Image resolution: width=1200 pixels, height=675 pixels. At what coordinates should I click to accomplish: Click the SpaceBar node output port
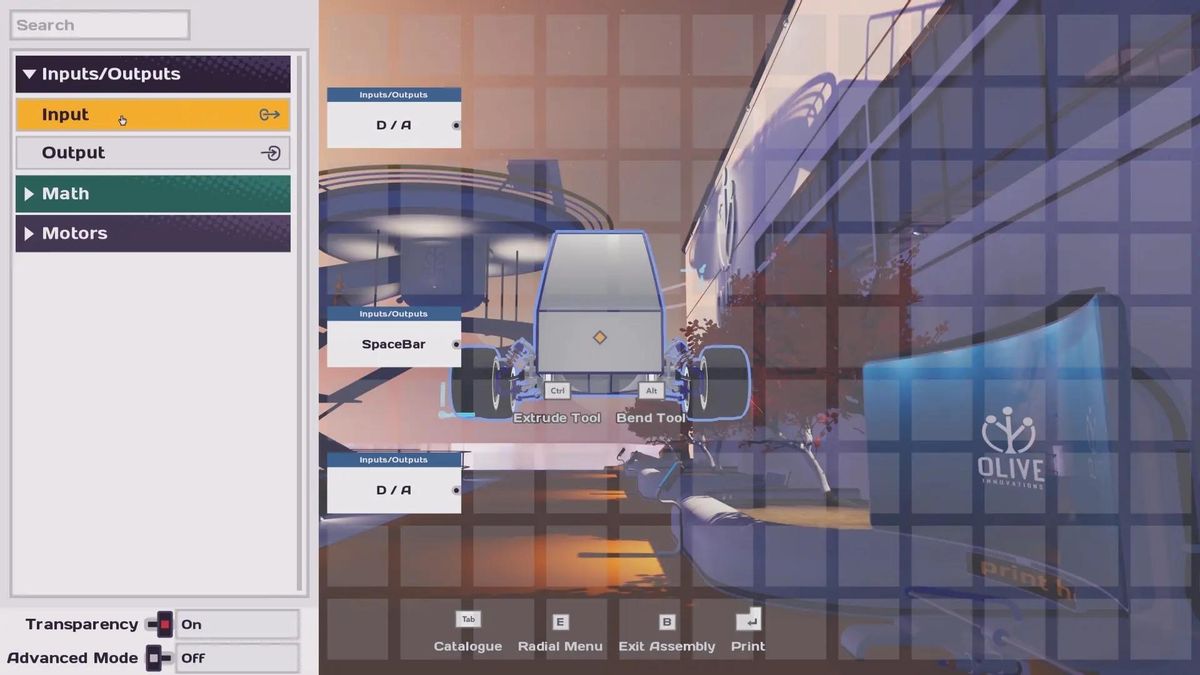click(x=456, y=344)
